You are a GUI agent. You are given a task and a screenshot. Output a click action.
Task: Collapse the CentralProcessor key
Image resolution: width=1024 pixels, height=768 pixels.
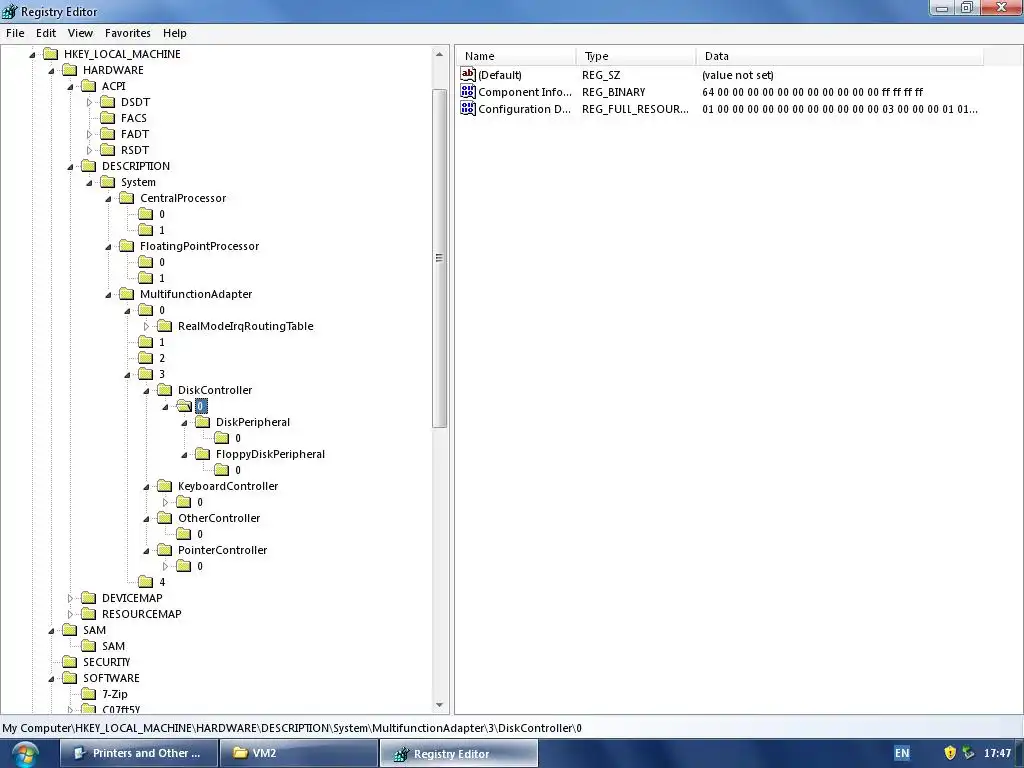point(108,199)
